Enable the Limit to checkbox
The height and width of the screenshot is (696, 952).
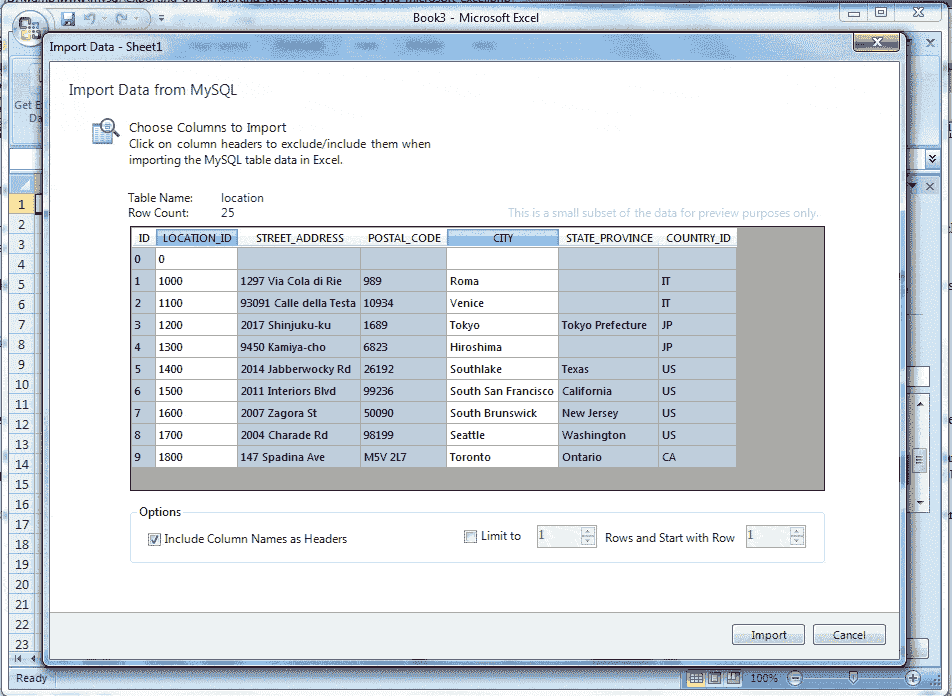(470, 536)
